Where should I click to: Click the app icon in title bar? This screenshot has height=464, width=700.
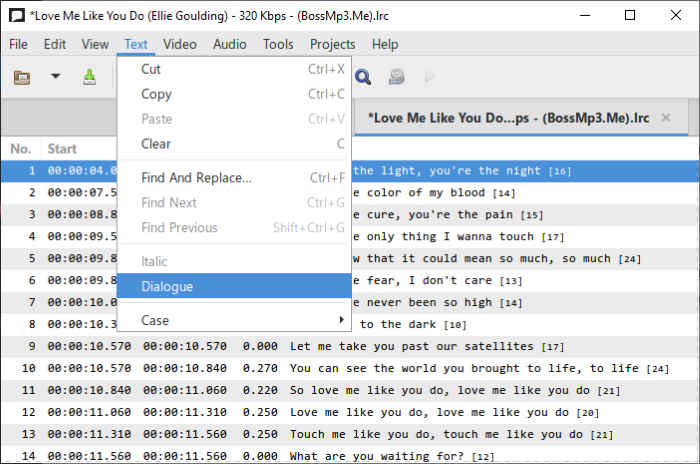click(17, 16)
